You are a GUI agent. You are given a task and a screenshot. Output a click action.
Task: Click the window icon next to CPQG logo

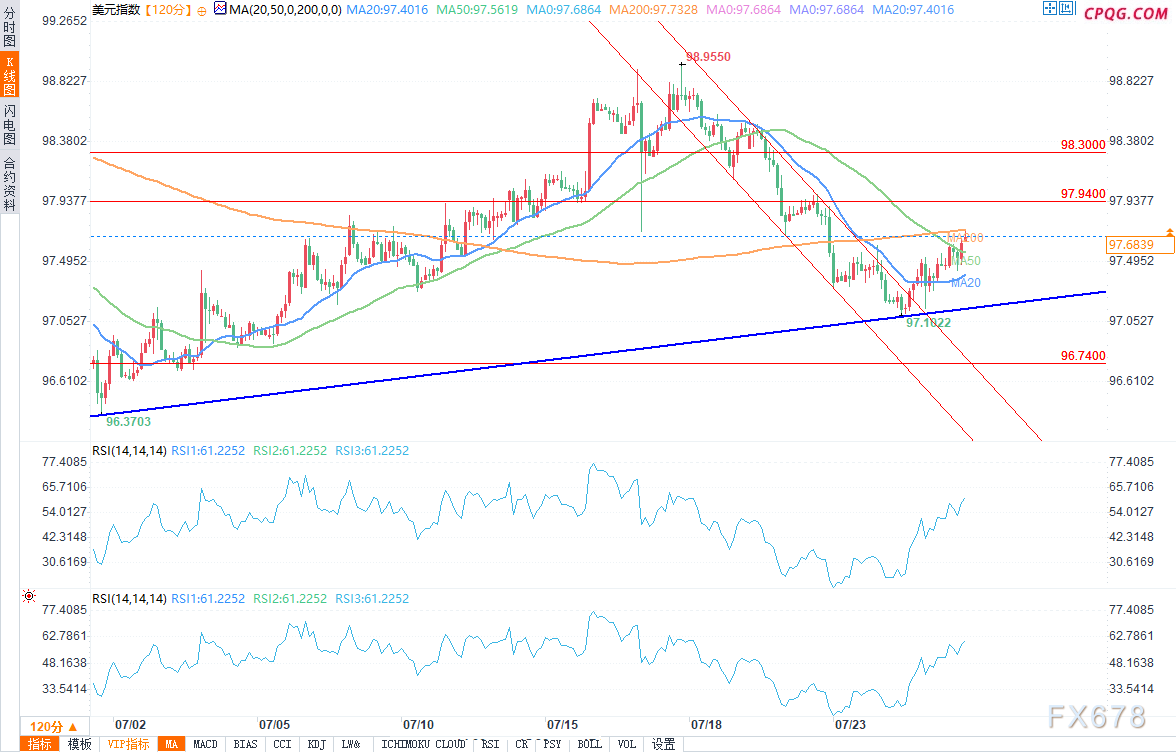[1068, 10]
